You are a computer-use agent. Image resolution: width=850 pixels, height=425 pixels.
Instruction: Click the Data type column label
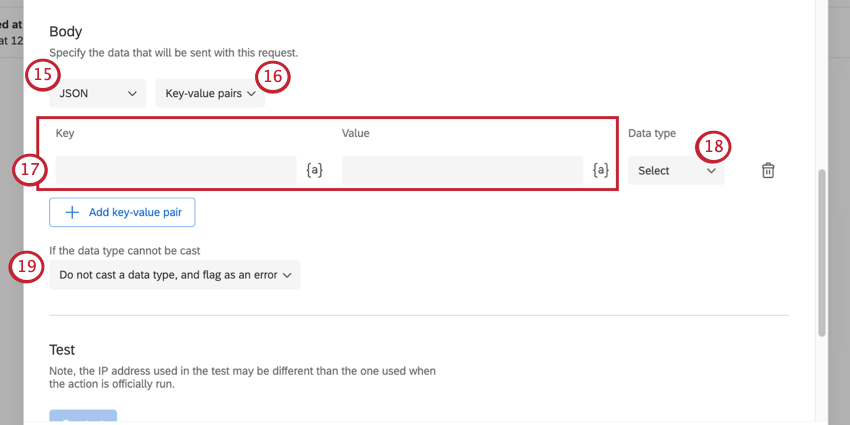click(652, 133)
